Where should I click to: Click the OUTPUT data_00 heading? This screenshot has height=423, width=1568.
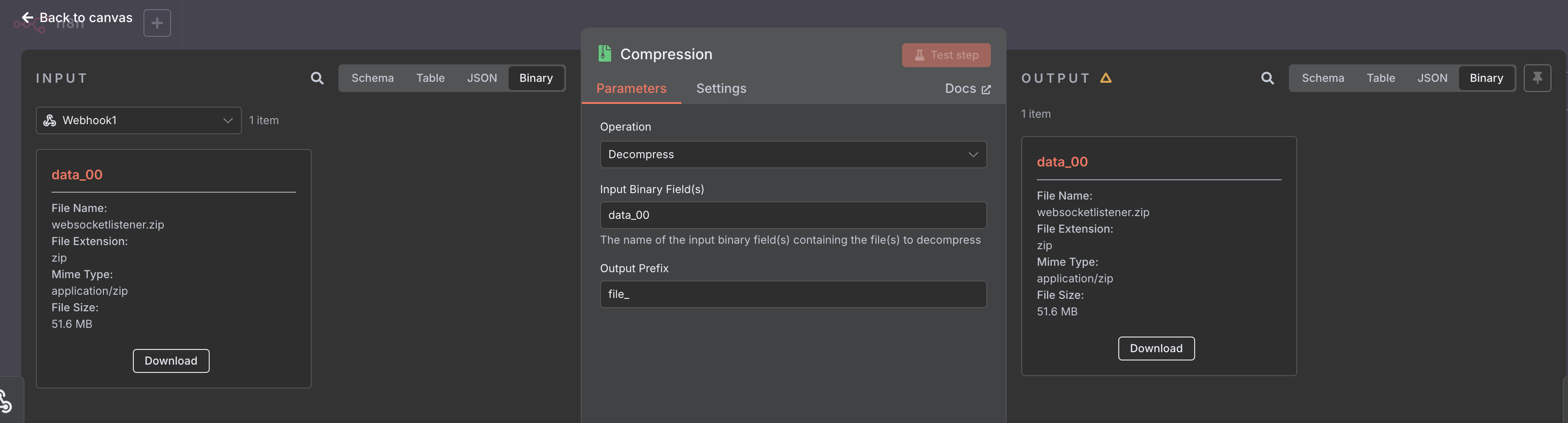[x=1062, y=162]
